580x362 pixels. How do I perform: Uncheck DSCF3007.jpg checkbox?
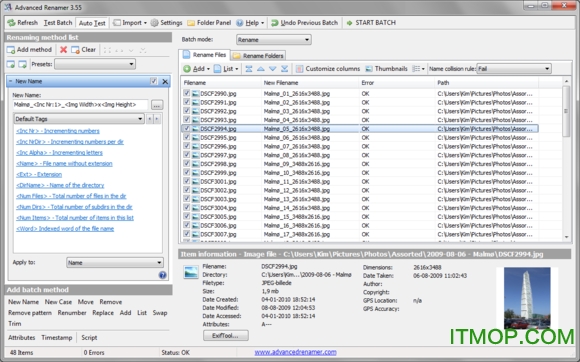(x=187, y=234)
